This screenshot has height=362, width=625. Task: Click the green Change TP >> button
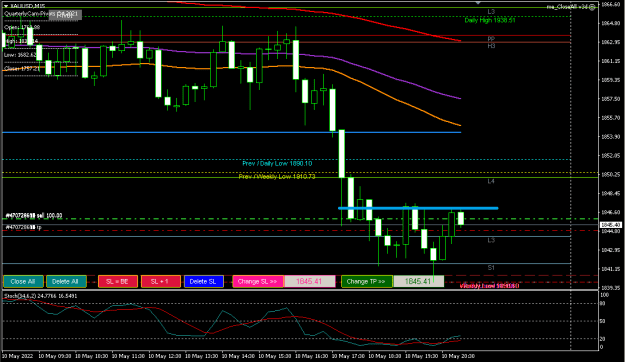coord(367,281)
